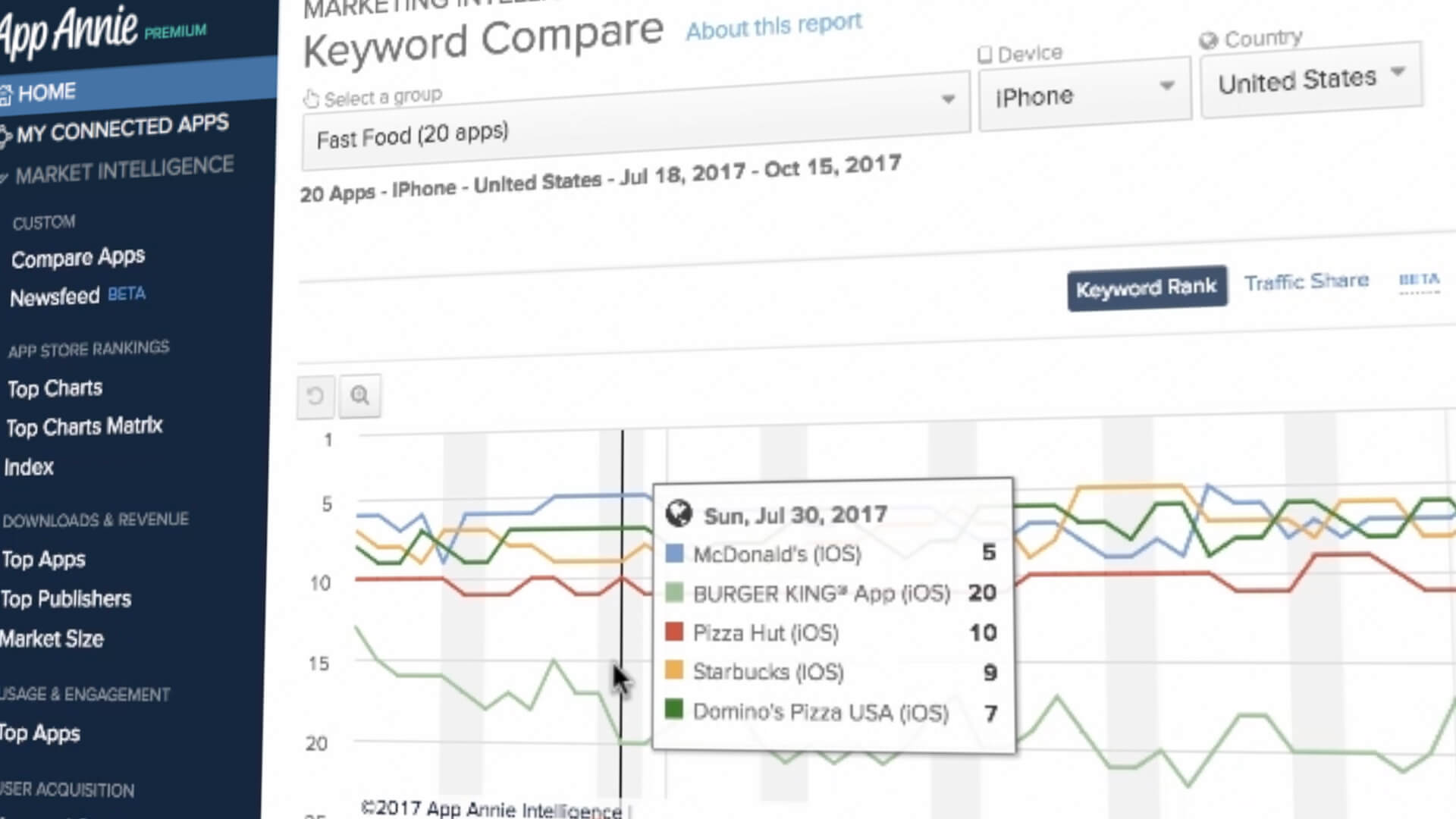Screen dimensions: 1456x819
Task: Click the App Annie home icon
Action: point(8,91)
